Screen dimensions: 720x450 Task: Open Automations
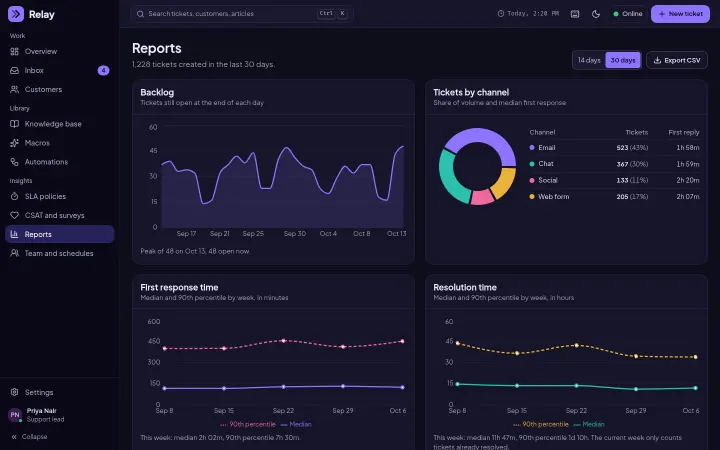tap(60, 162)
